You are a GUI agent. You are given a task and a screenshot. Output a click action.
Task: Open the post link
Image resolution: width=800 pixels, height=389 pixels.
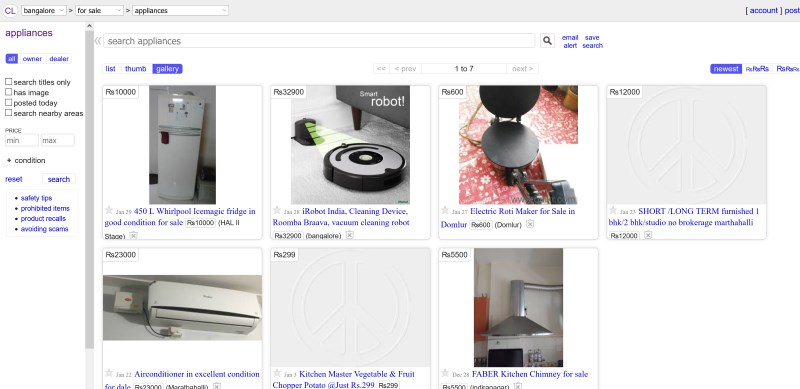792,10
